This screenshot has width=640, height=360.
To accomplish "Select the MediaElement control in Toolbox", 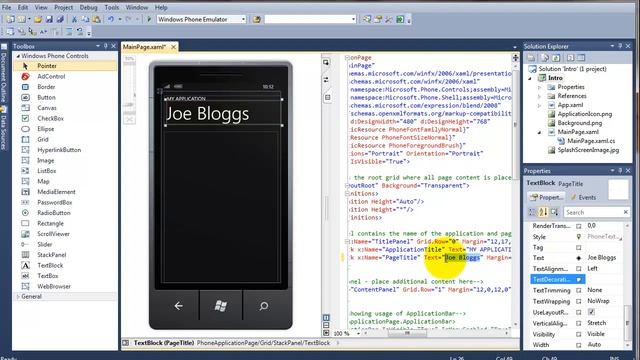I will (x=65, y=192).
